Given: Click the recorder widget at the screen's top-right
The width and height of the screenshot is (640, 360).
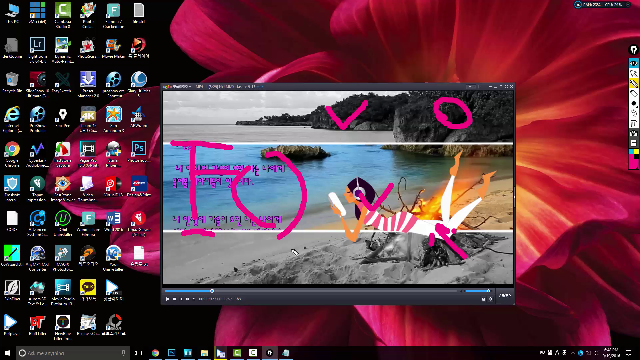Looking at the screenshot, I should click(x=602, y=4).
